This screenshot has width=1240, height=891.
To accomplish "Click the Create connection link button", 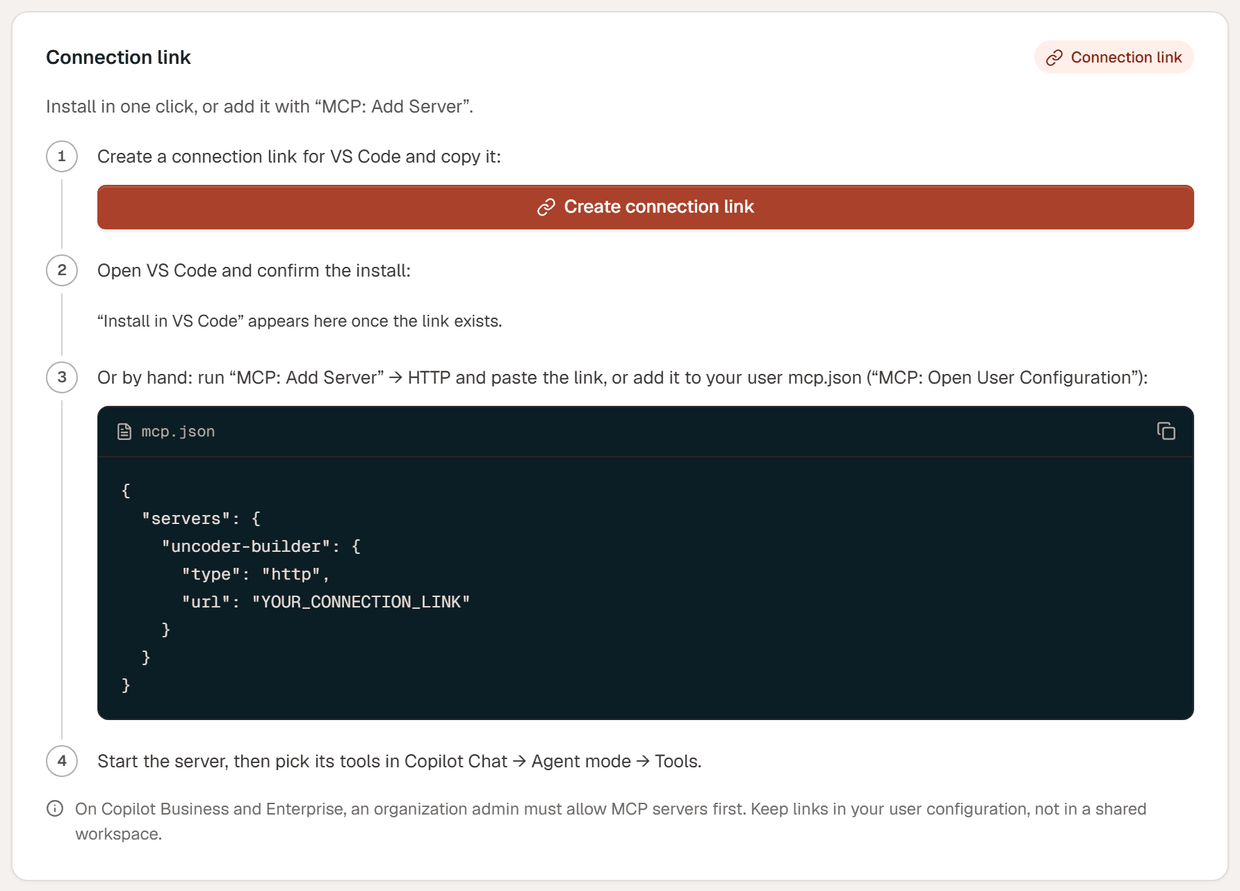I will coord(645,207).
